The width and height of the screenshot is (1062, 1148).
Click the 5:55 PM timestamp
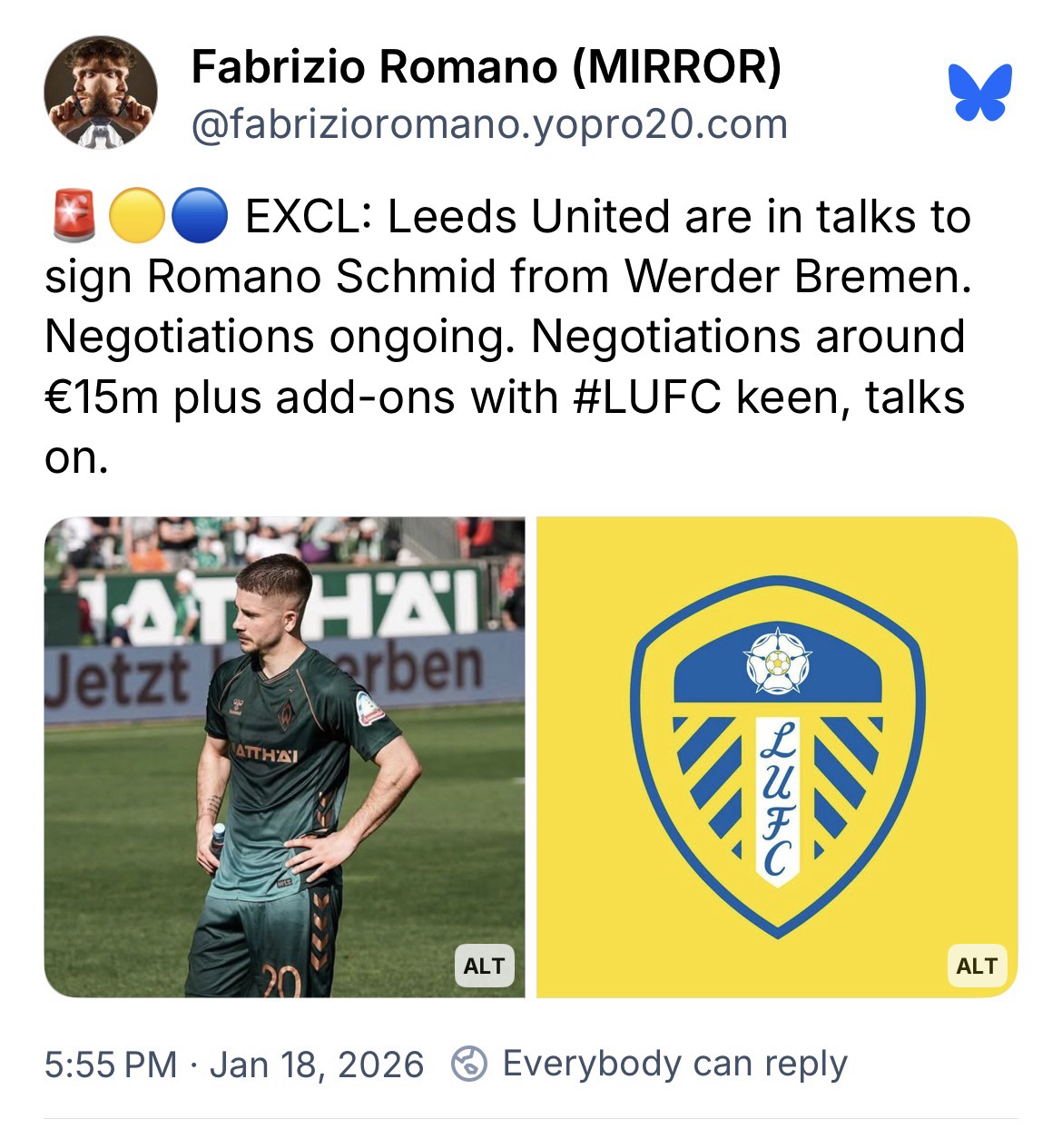(110, 1065)
